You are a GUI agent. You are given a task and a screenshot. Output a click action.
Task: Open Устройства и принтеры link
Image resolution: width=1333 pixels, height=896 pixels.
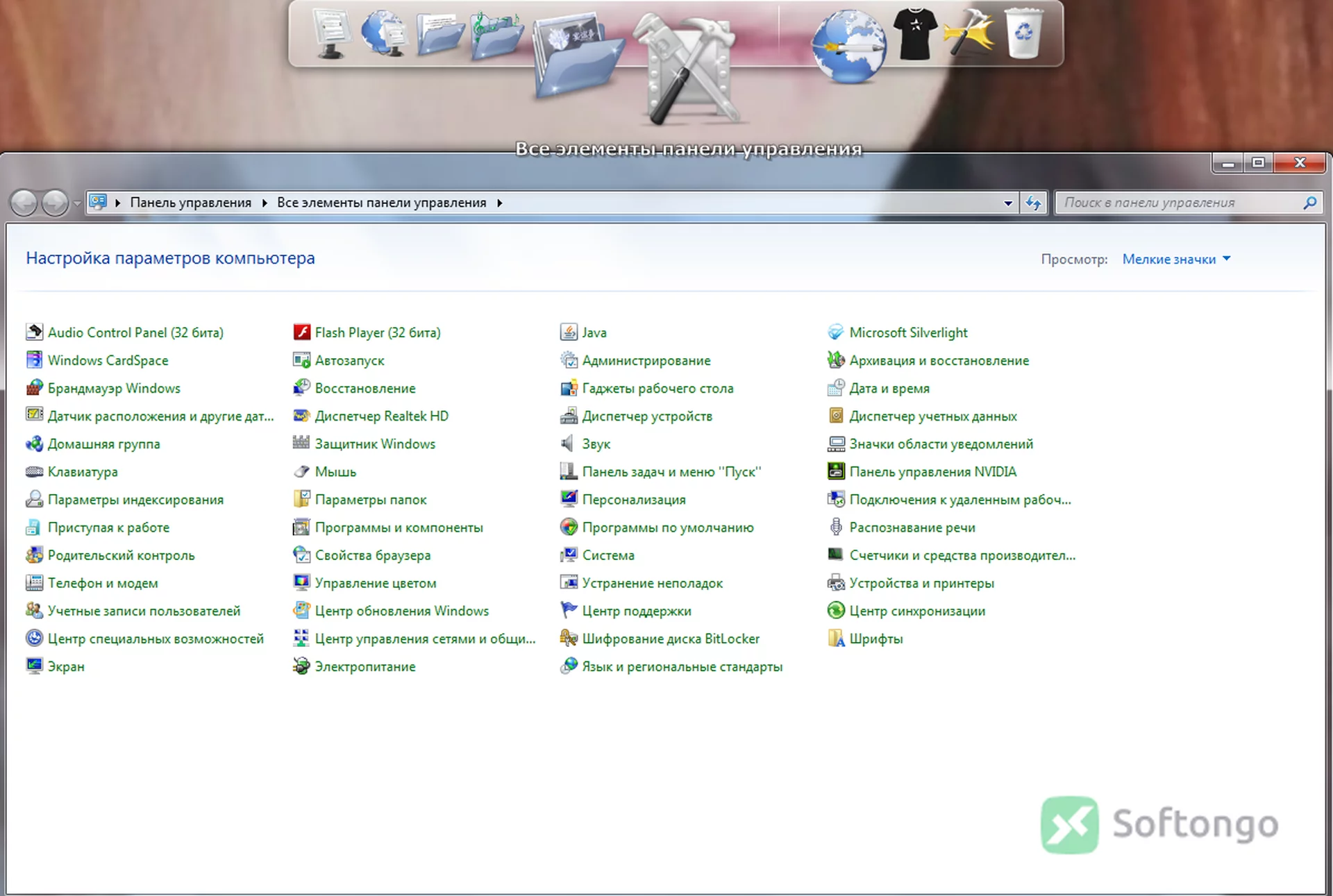click(921, 583)
